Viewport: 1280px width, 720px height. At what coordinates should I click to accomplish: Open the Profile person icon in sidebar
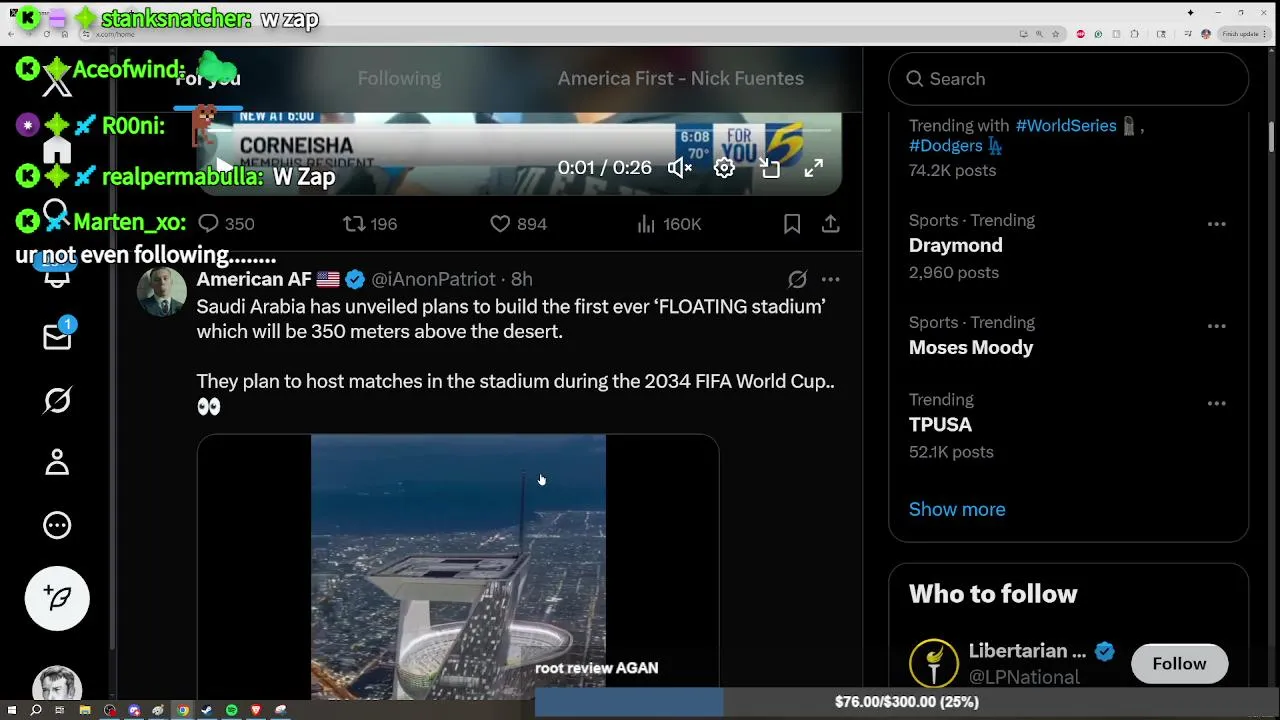click(x=57, y=462)
